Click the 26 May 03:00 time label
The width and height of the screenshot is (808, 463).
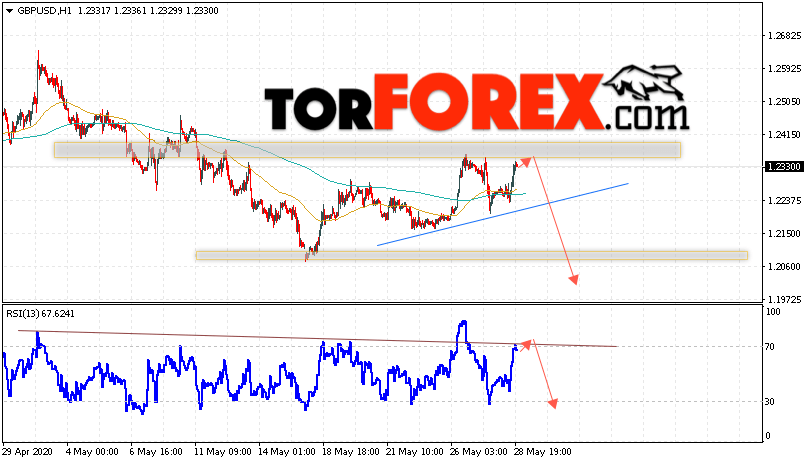point(478,452)
